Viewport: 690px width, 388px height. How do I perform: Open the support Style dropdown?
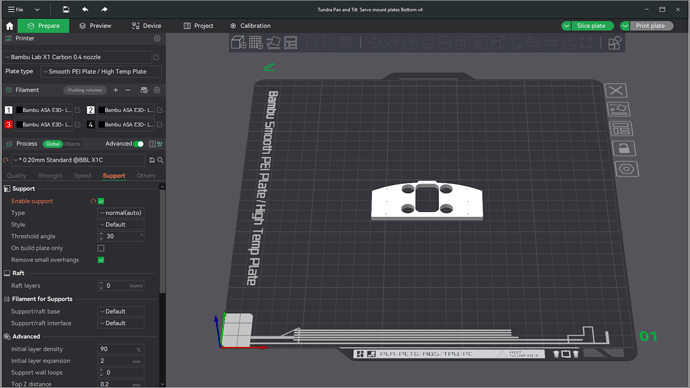pos(121,225)
